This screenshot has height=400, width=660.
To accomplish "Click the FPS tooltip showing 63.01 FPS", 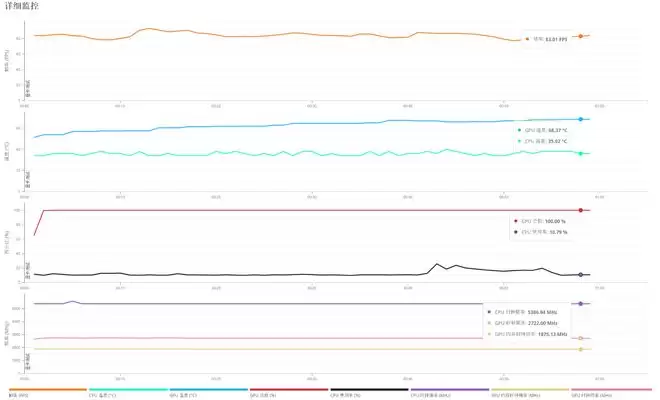I will click(x=548, y=39).
